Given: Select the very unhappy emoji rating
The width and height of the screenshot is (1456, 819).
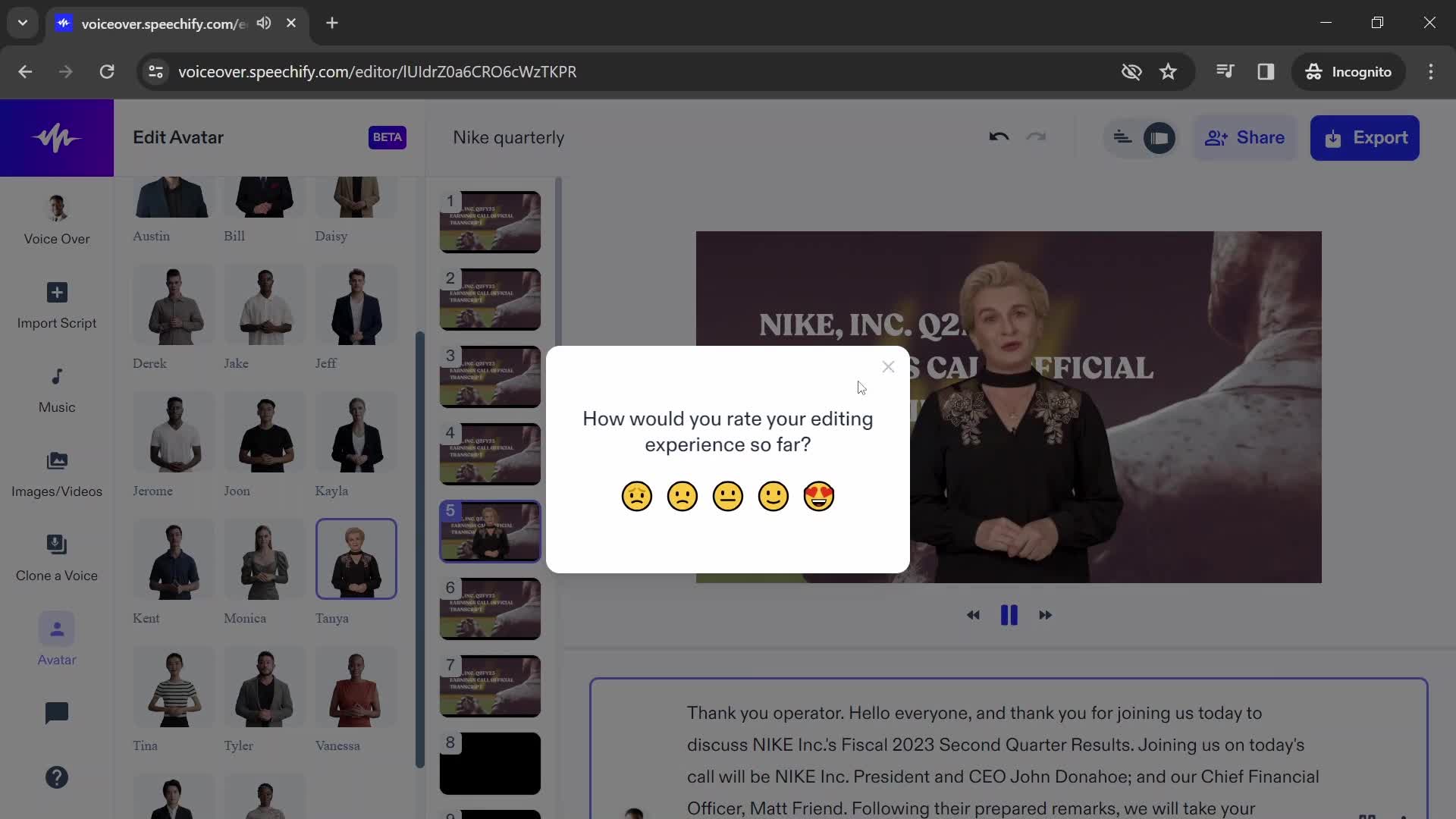Looking at the screenshot, I should point(636,497).
